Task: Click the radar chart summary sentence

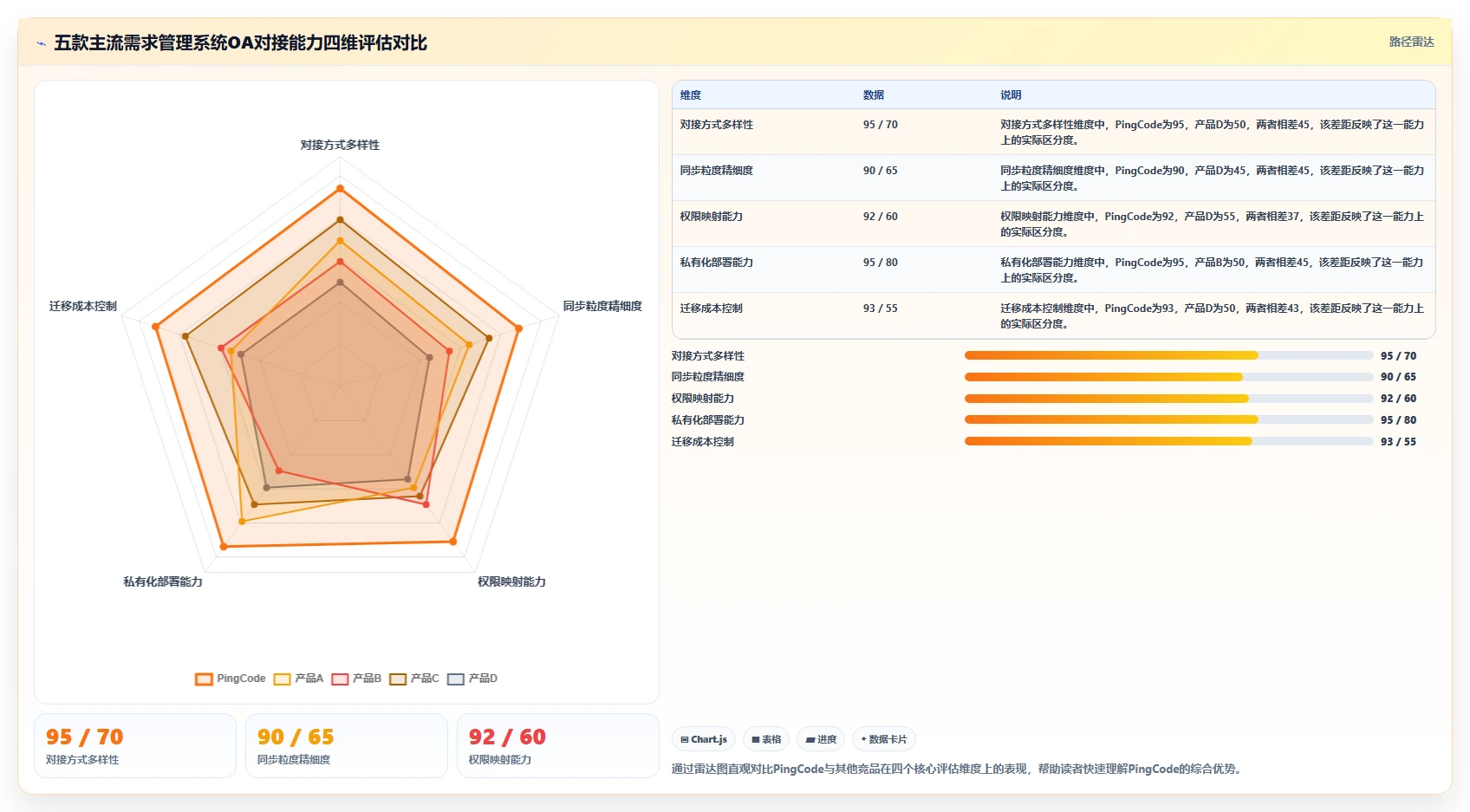Action: tap(959, 769)
